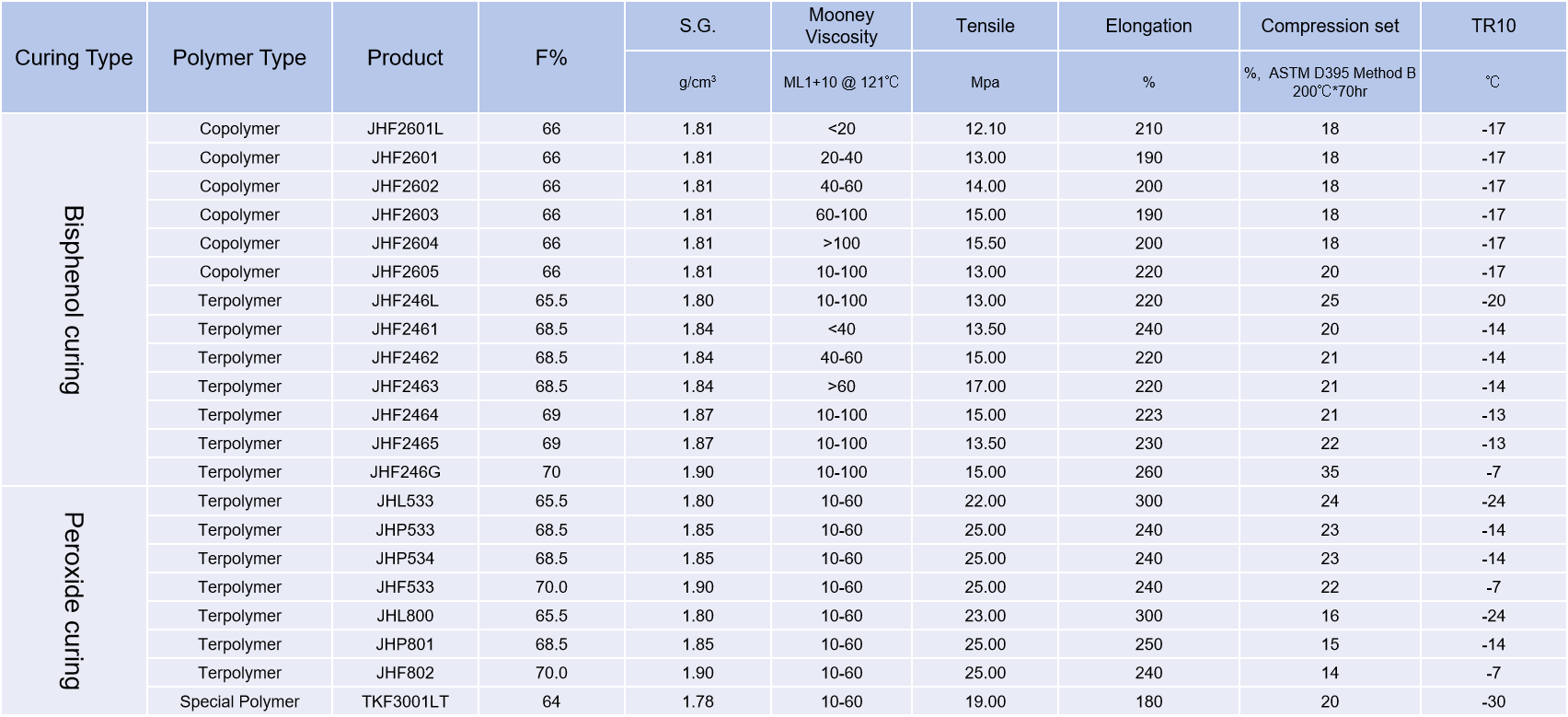Select product cell JHF246G

coord(405,472)
